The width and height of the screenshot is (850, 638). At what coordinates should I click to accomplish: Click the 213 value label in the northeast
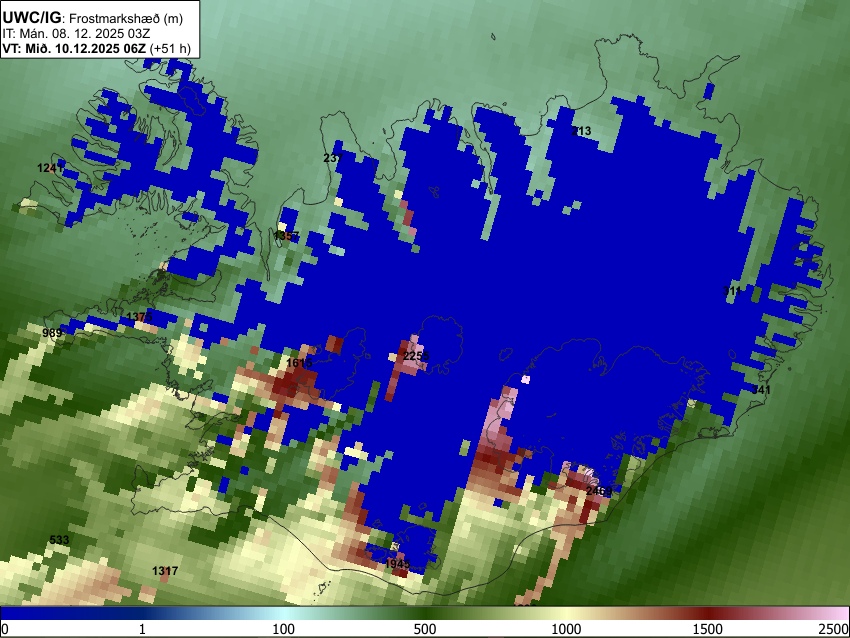tap(581, 131)
